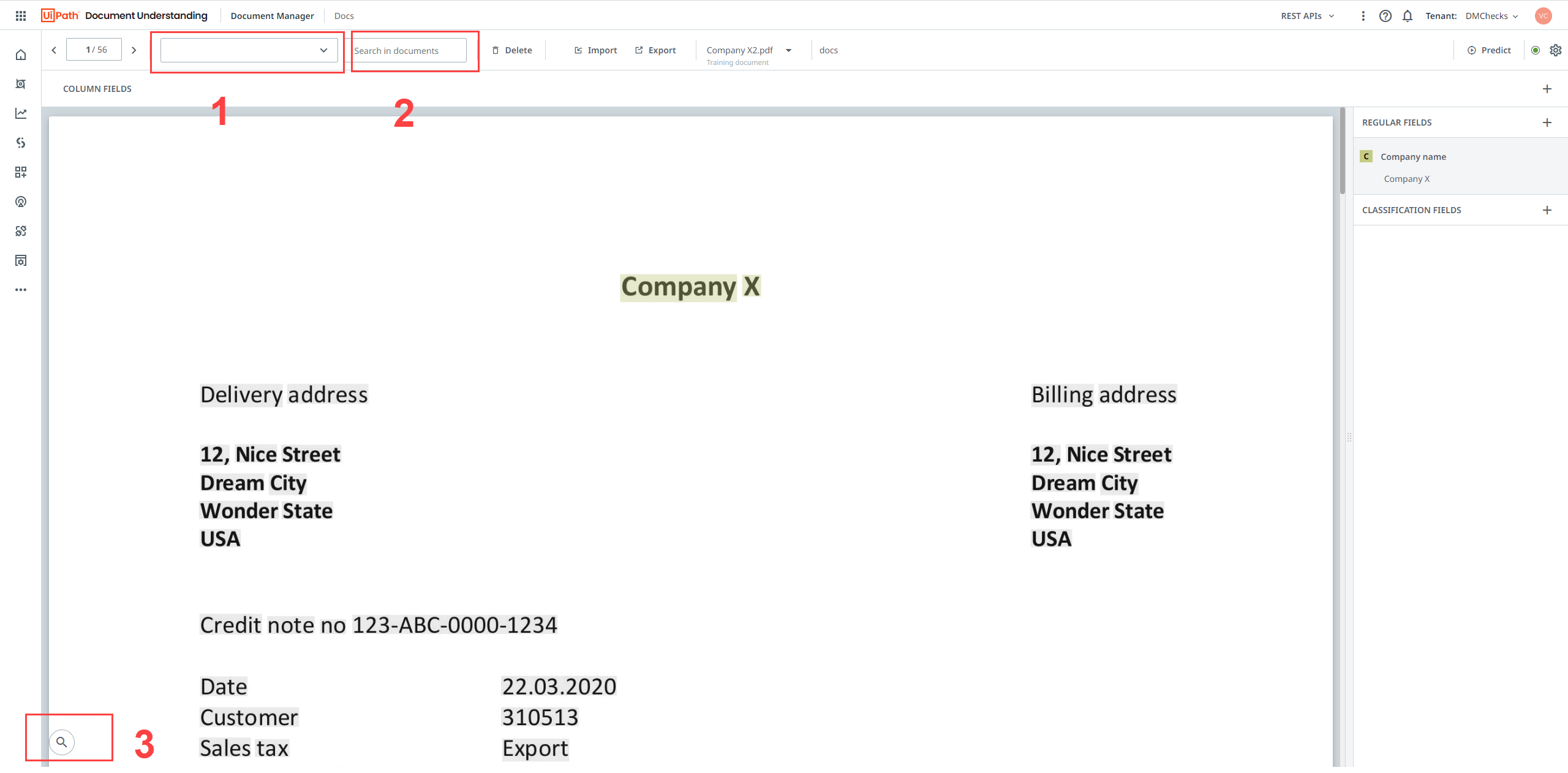This screenshot has width=1568, height=773.
Task: Select the Company name field label
Action: click(x=1413, y=157)
